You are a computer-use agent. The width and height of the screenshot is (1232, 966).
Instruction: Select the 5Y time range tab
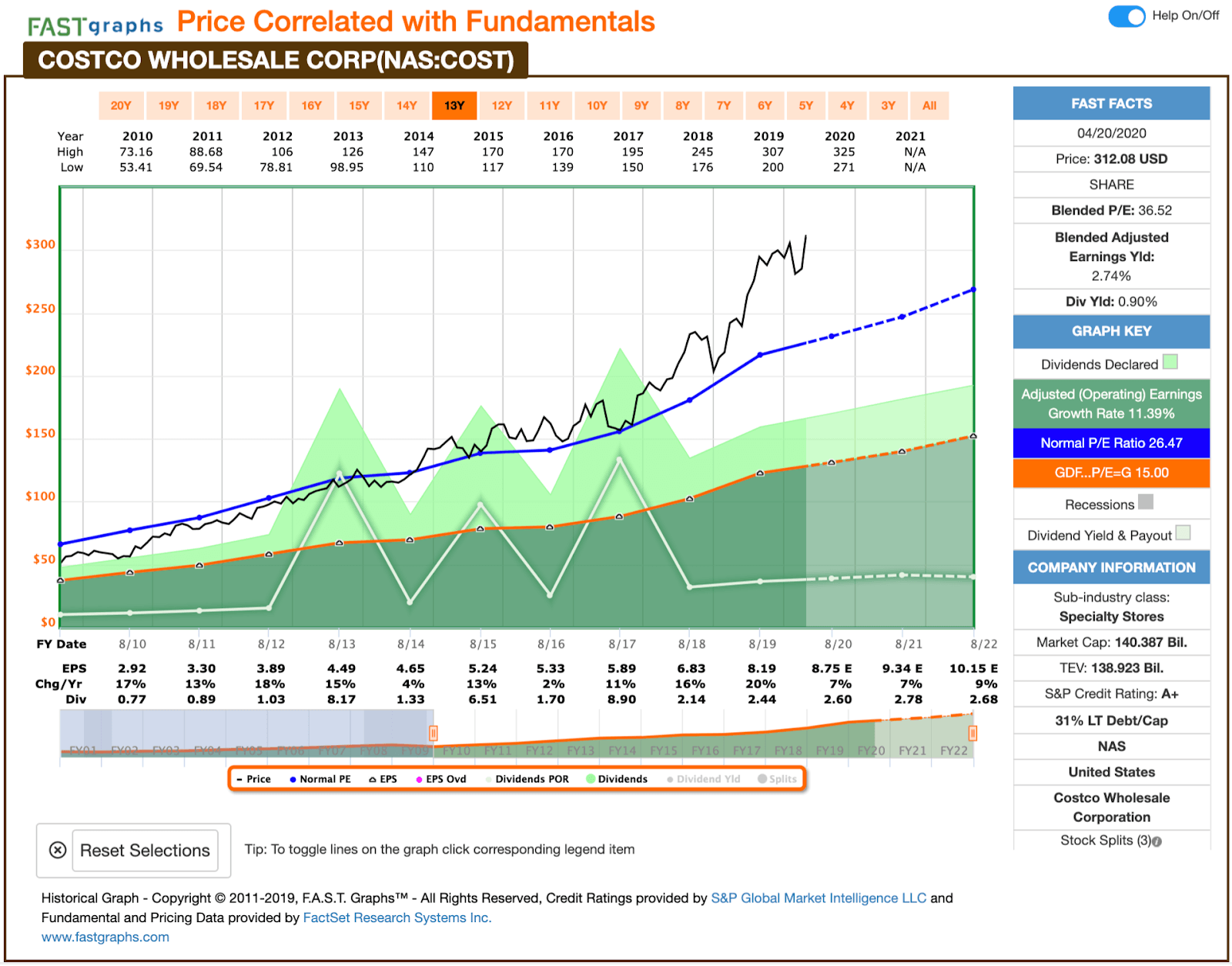pos(806,105)
